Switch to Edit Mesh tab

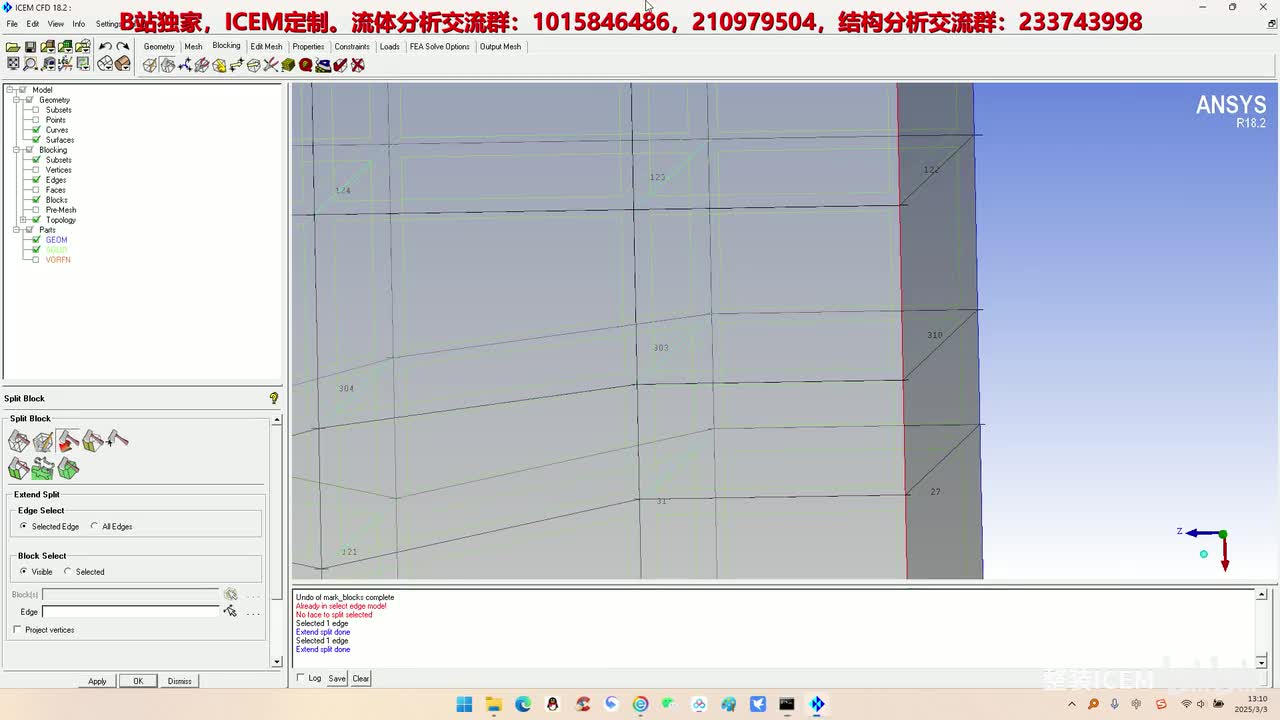[x=266, y=46]
